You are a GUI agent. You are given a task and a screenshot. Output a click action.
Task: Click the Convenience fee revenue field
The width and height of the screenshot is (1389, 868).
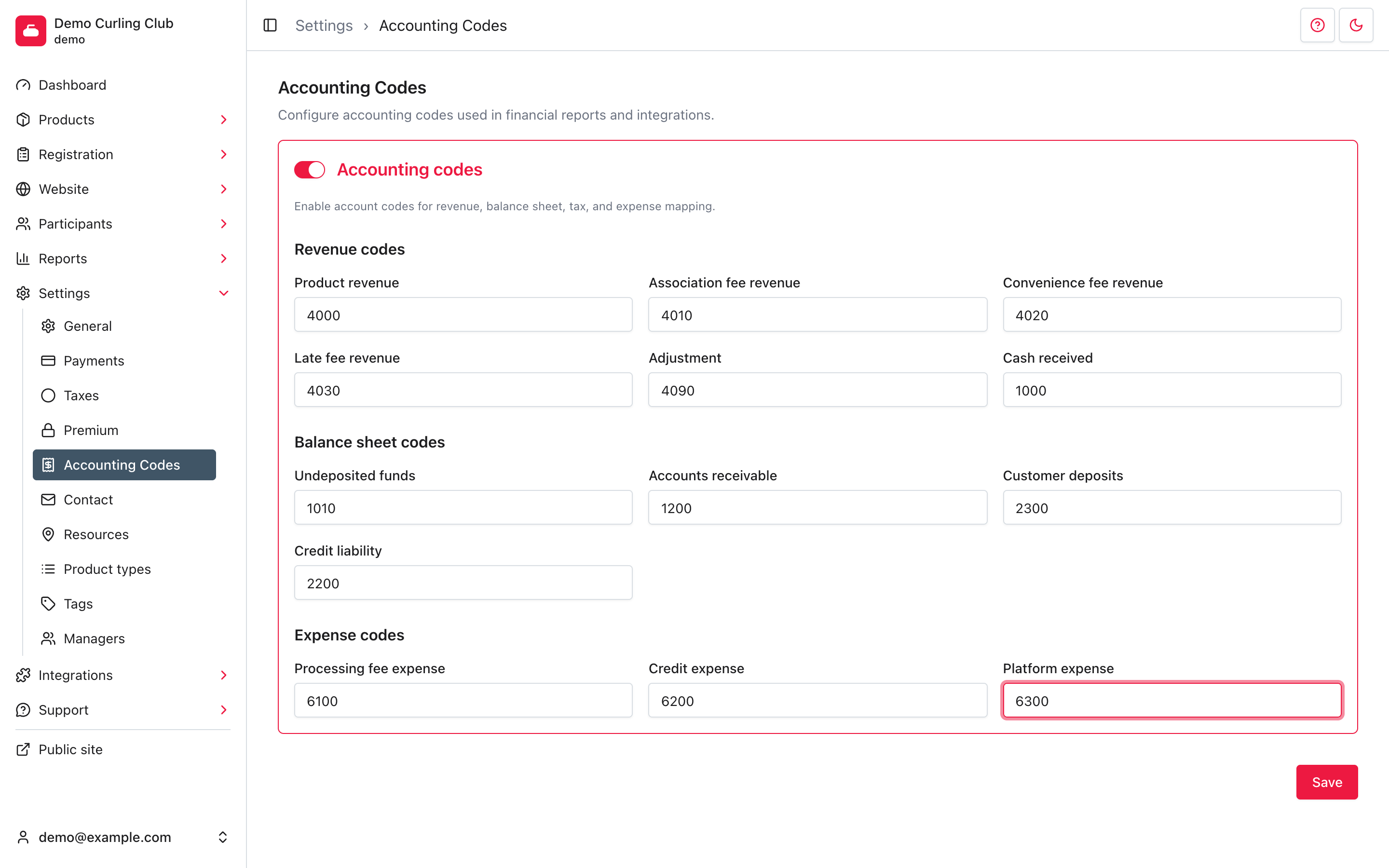[1171, 314]
